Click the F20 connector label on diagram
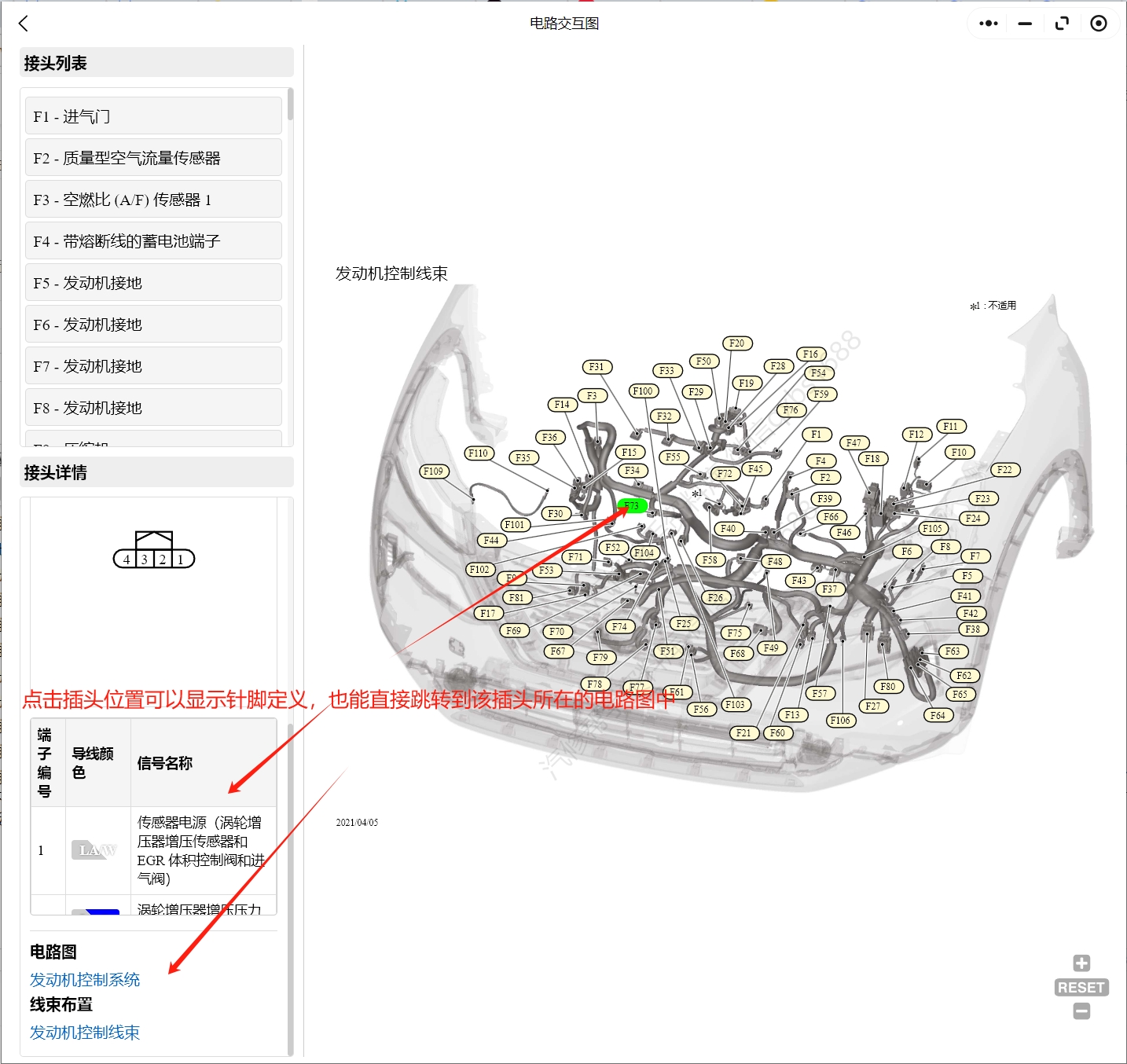The image size is (1127, 1064). [736, 343]
